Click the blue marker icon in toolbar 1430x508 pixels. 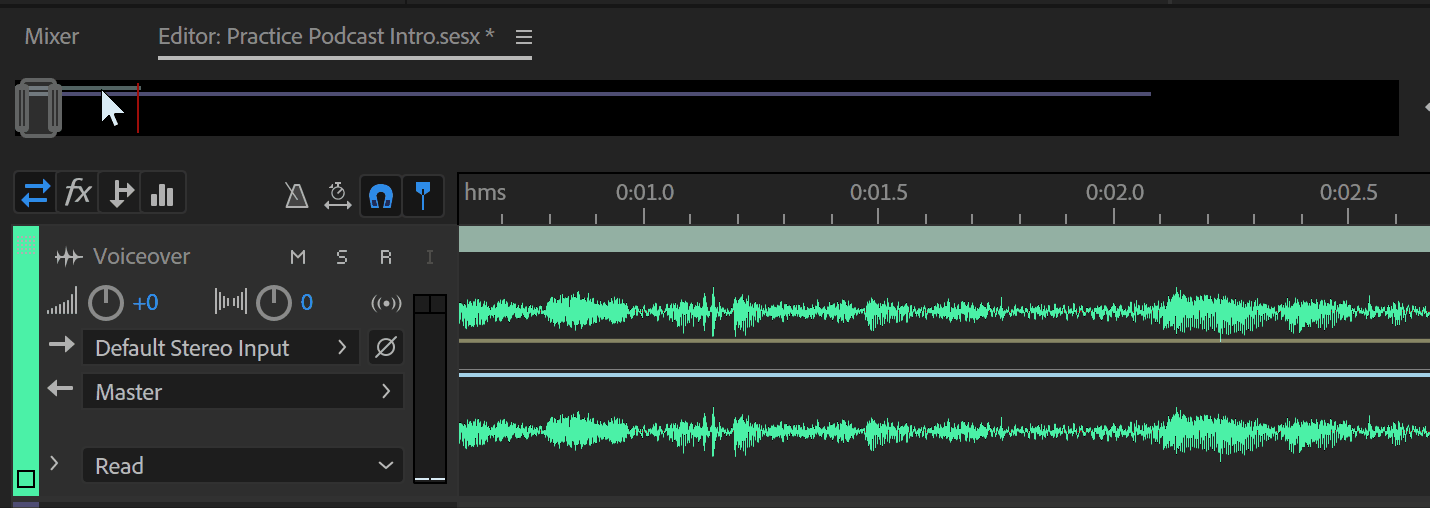click(424, 196)
